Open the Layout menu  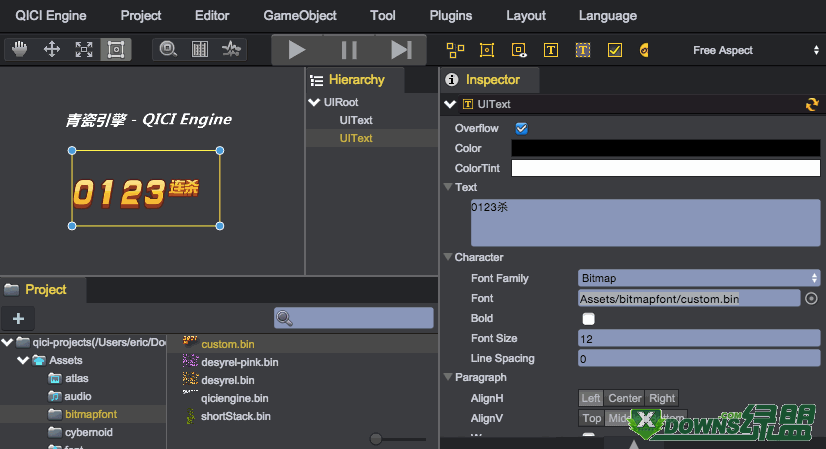tap(526, 16)
